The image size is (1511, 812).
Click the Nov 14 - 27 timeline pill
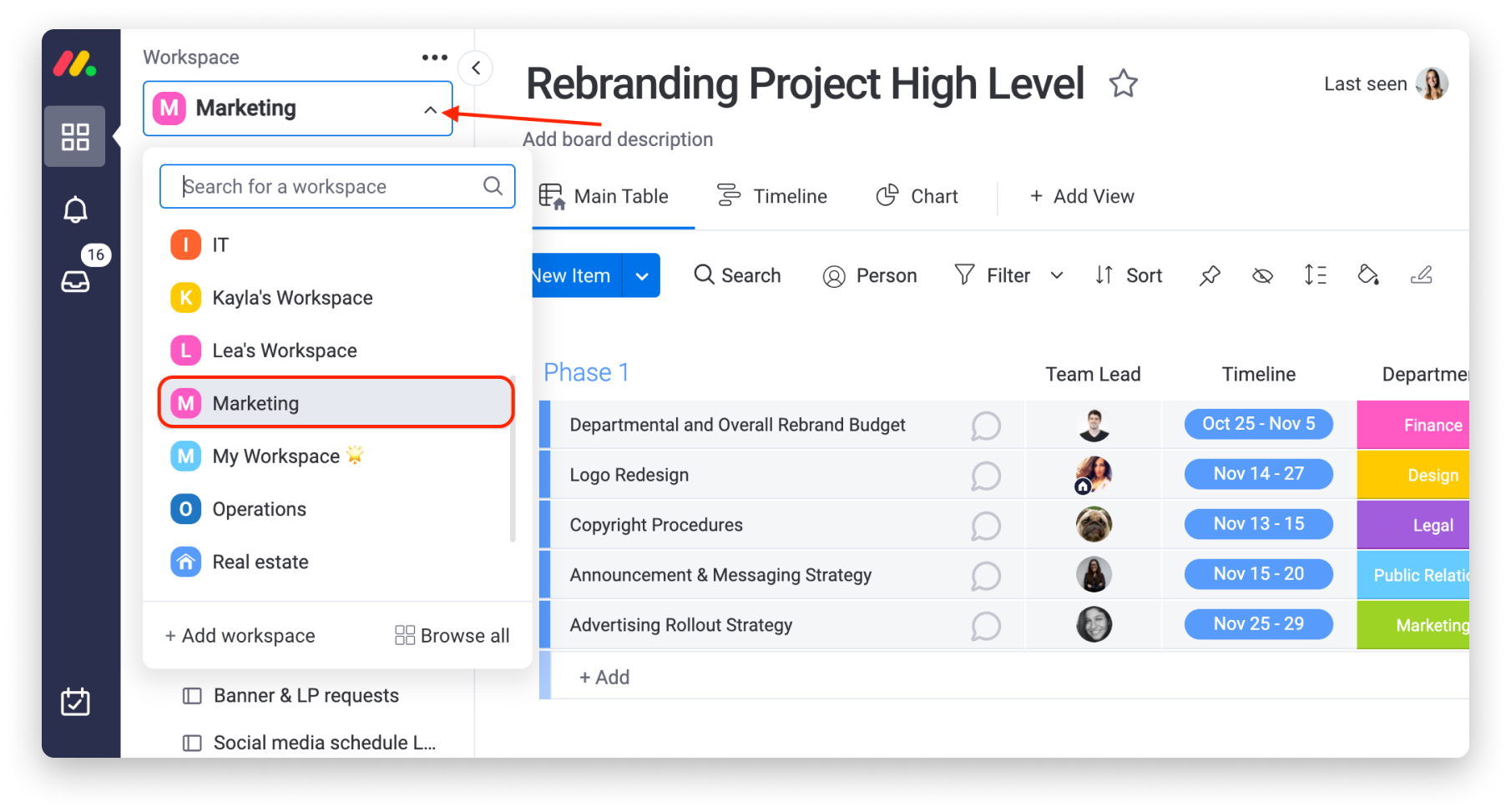(1258, 474)
